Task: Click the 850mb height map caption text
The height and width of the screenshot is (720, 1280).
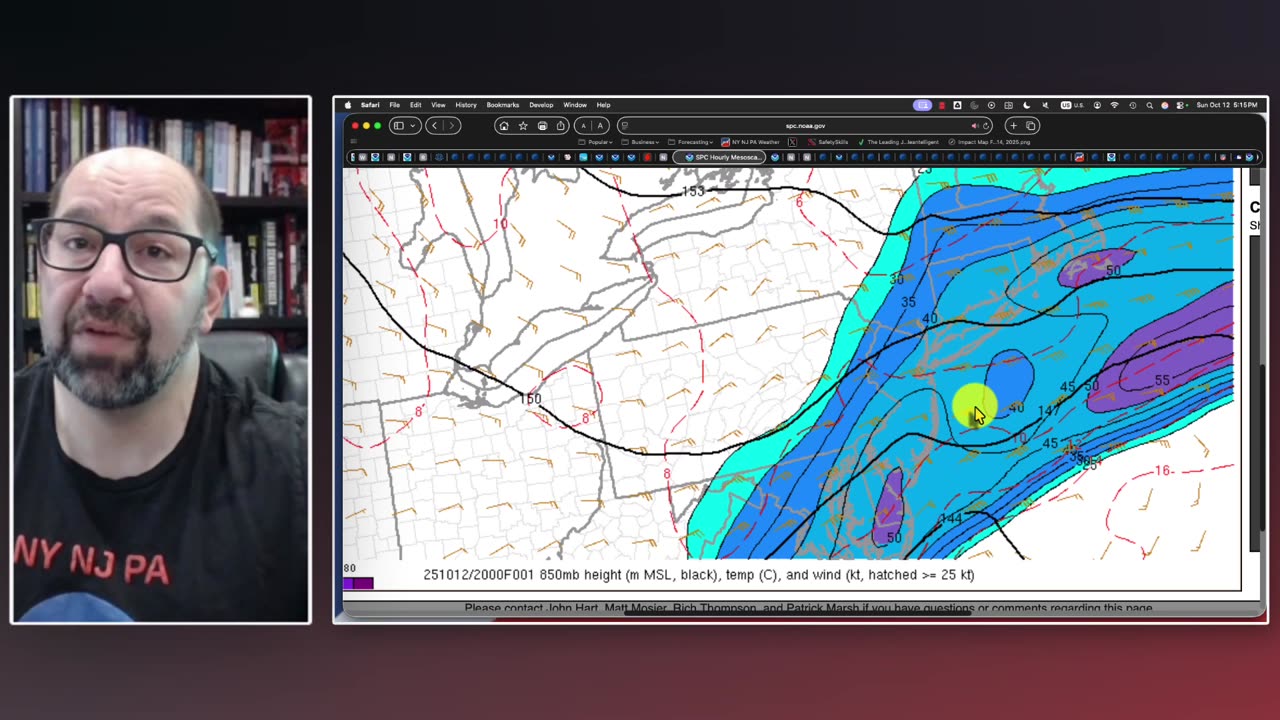Action: coord(699,575)
